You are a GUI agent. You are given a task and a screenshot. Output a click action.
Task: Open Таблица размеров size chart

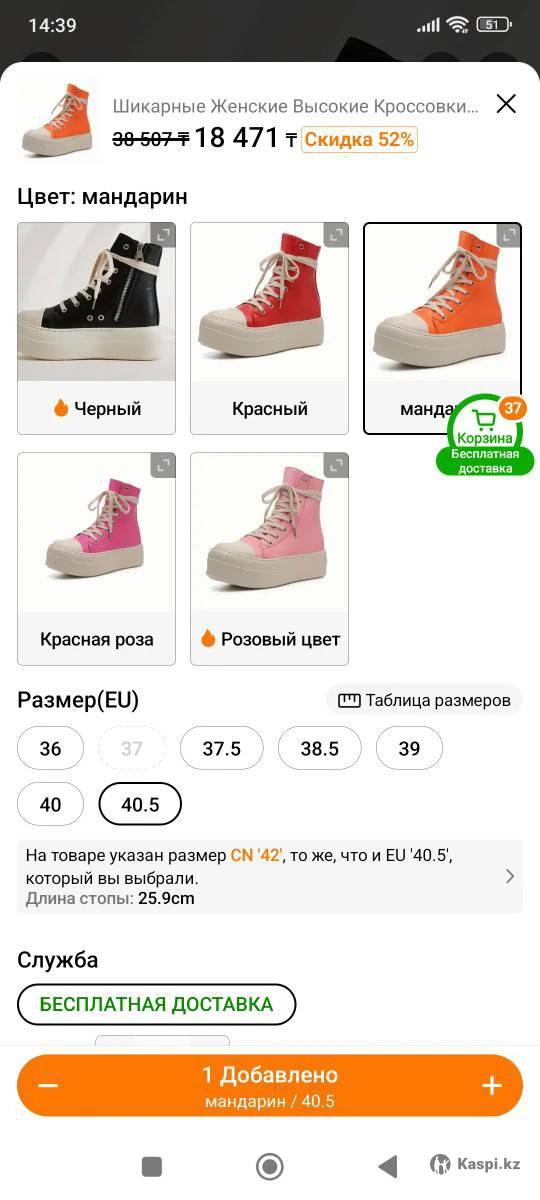coord(425,700)
